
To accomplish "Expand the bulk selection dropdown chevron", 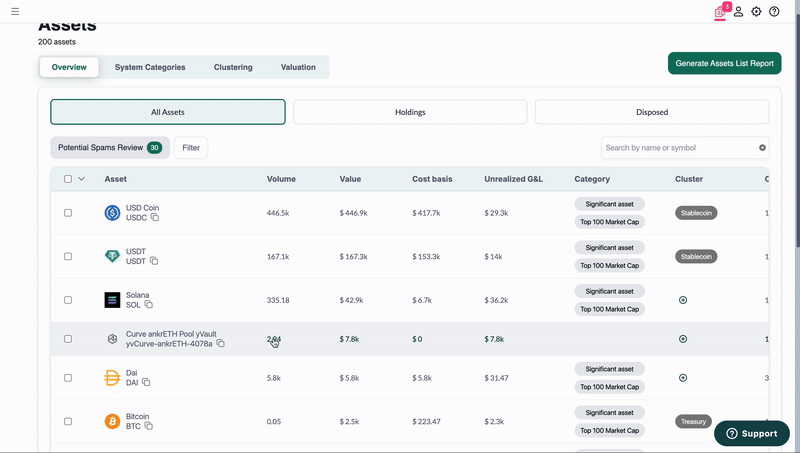I will (x=81, y=179).
